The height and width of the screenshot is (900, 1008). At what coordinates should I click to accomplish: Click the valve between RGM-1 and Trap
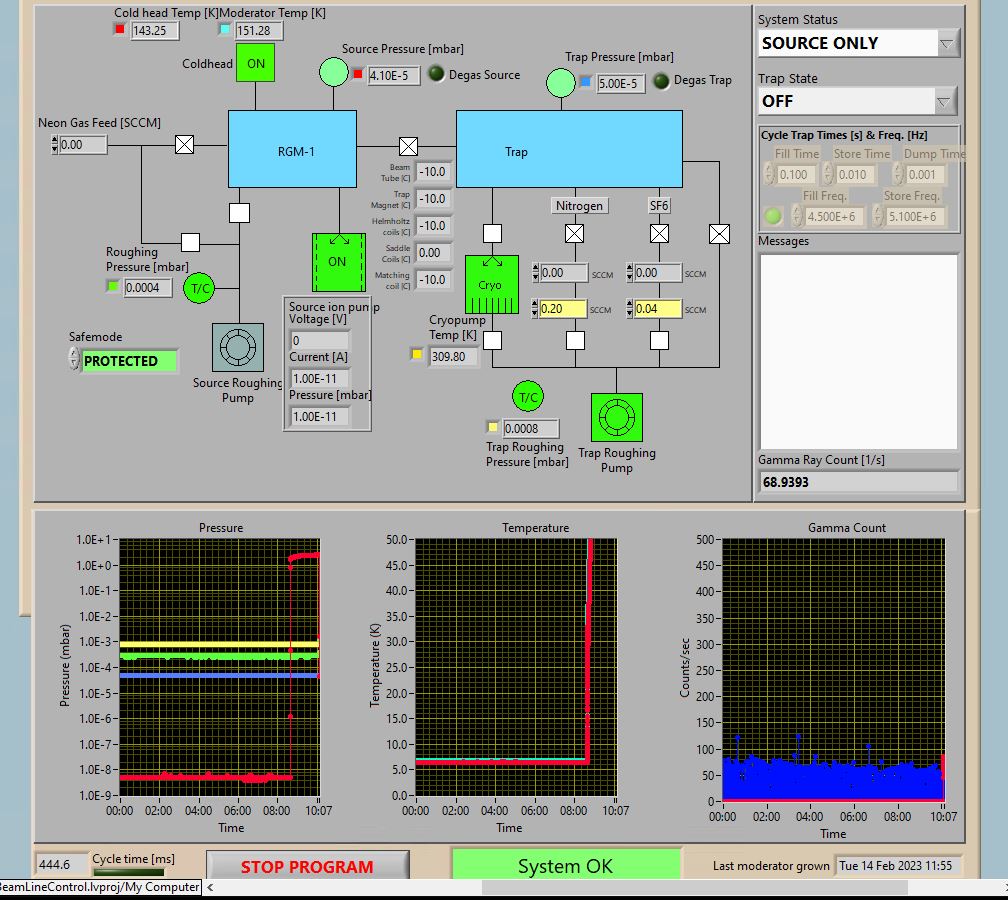click(408, 146)
